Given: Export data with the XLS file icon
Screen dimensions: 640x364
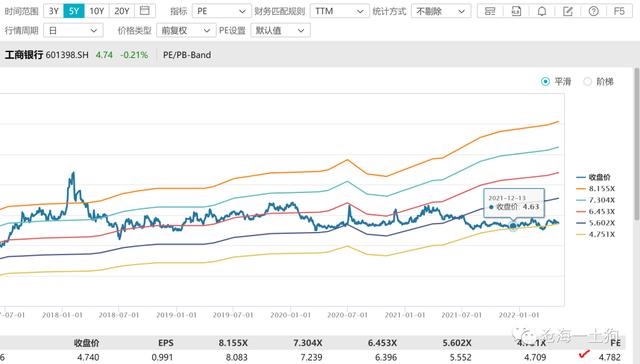Looking at the screenshot, I should pyautogui.click(x=516, y=11).
